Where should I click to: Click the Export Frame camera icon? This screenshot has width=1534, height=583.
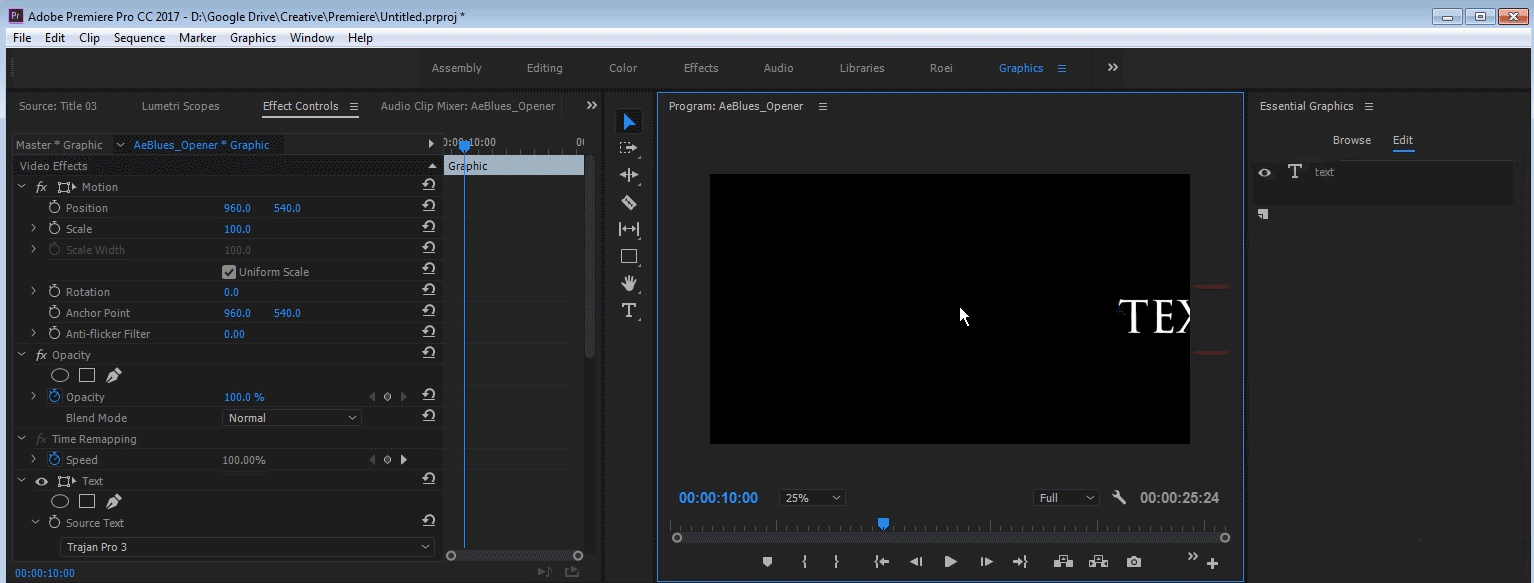point(1133,561)
